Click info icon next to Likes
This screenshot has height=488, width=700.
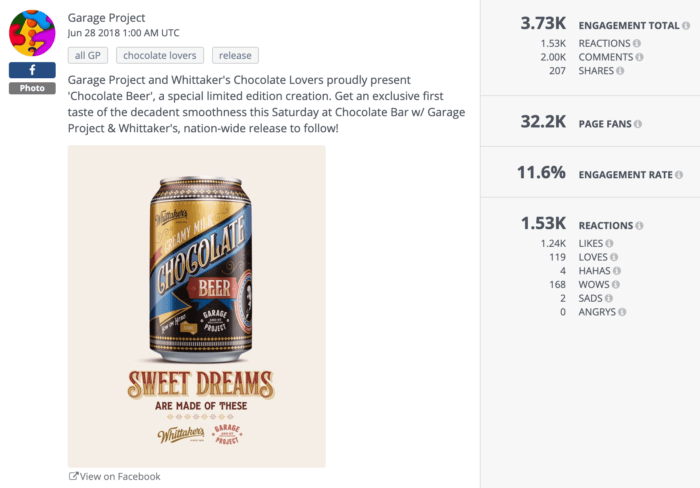[x=609, y=243]
